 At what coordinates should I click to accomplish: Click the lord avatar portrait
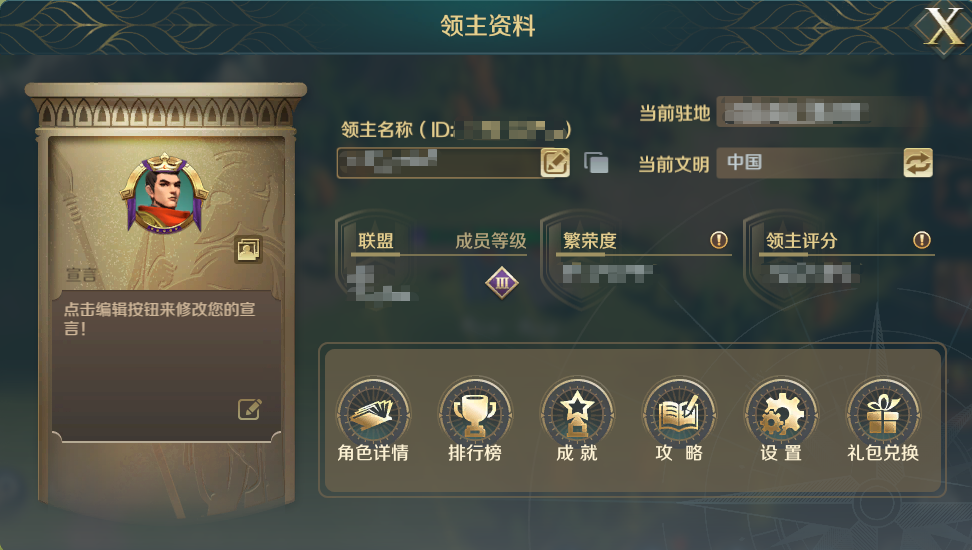(164, 193)
